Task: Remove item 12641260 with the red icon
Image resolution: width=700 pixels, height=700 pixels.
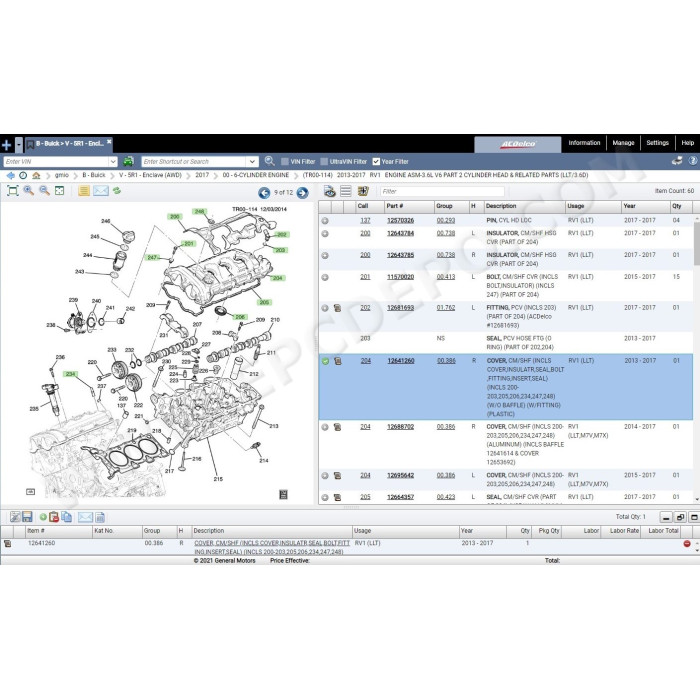Action: (x=687, y=543)
